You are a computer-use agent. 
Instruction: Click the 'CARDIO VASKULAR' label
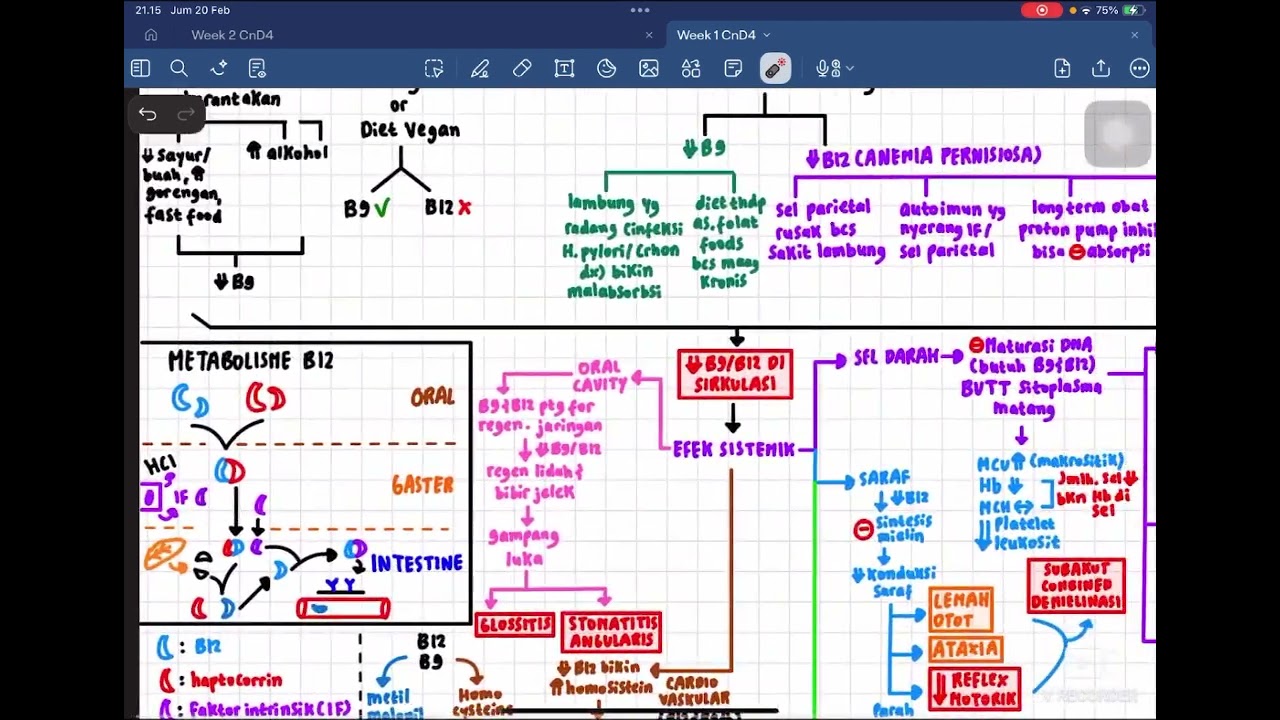692,692
